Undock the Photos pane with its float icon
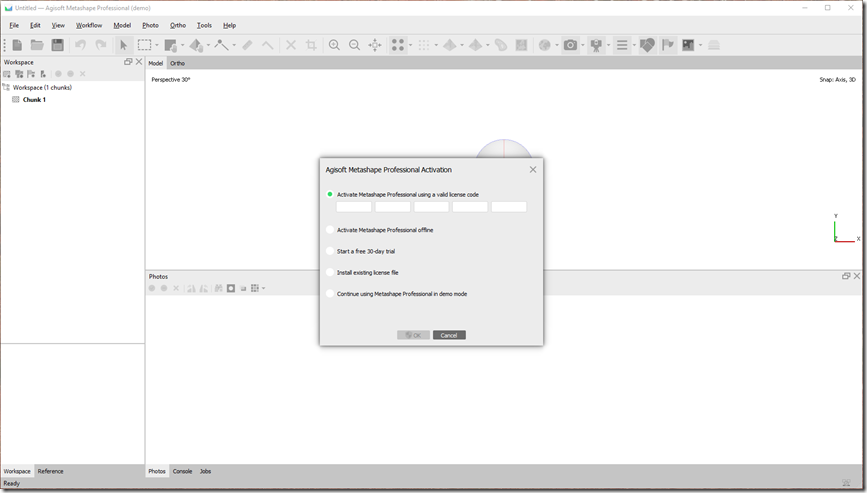The width and height of the screenshot is (867, 493). coord(846,276)
